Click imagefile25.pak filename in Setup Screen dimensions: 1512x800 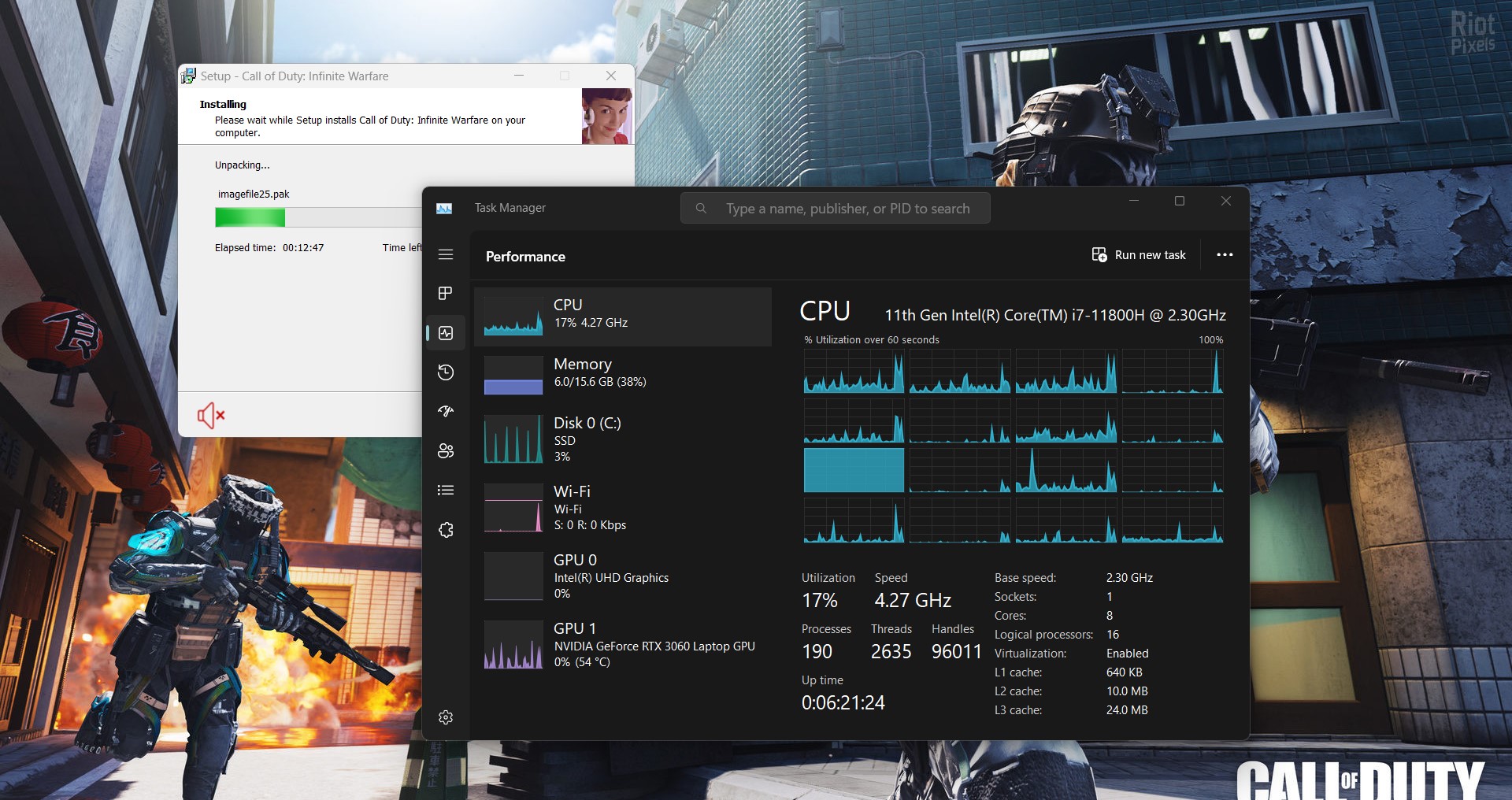254,194
